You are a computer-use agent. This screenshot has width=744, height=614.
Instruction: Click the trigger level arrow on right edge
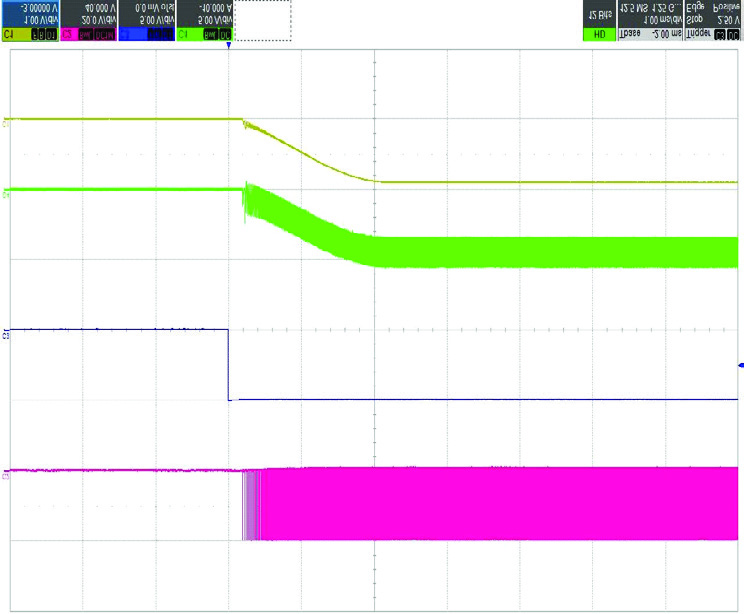click(740, 366)
